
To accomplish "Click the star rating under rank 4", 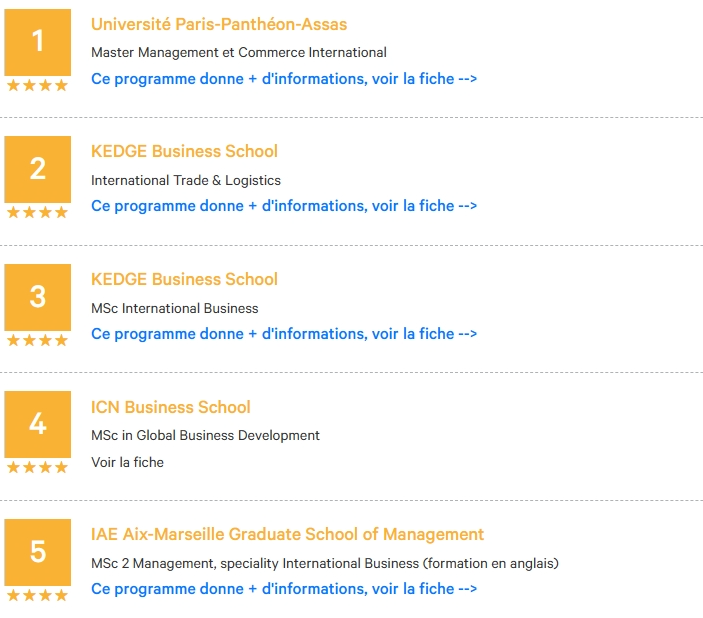I will 38,467.
